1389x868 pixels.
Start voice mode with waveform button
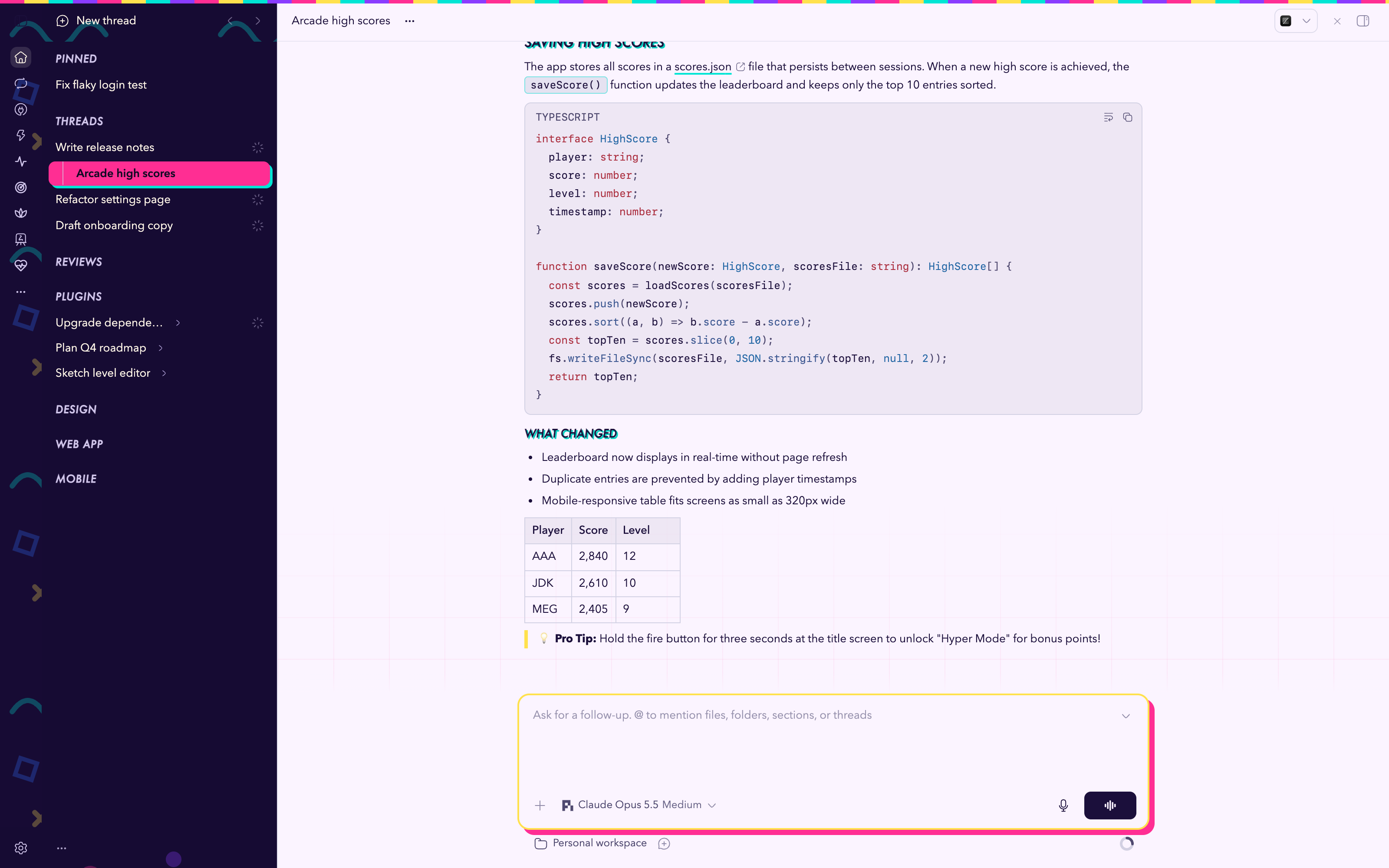1109,805
